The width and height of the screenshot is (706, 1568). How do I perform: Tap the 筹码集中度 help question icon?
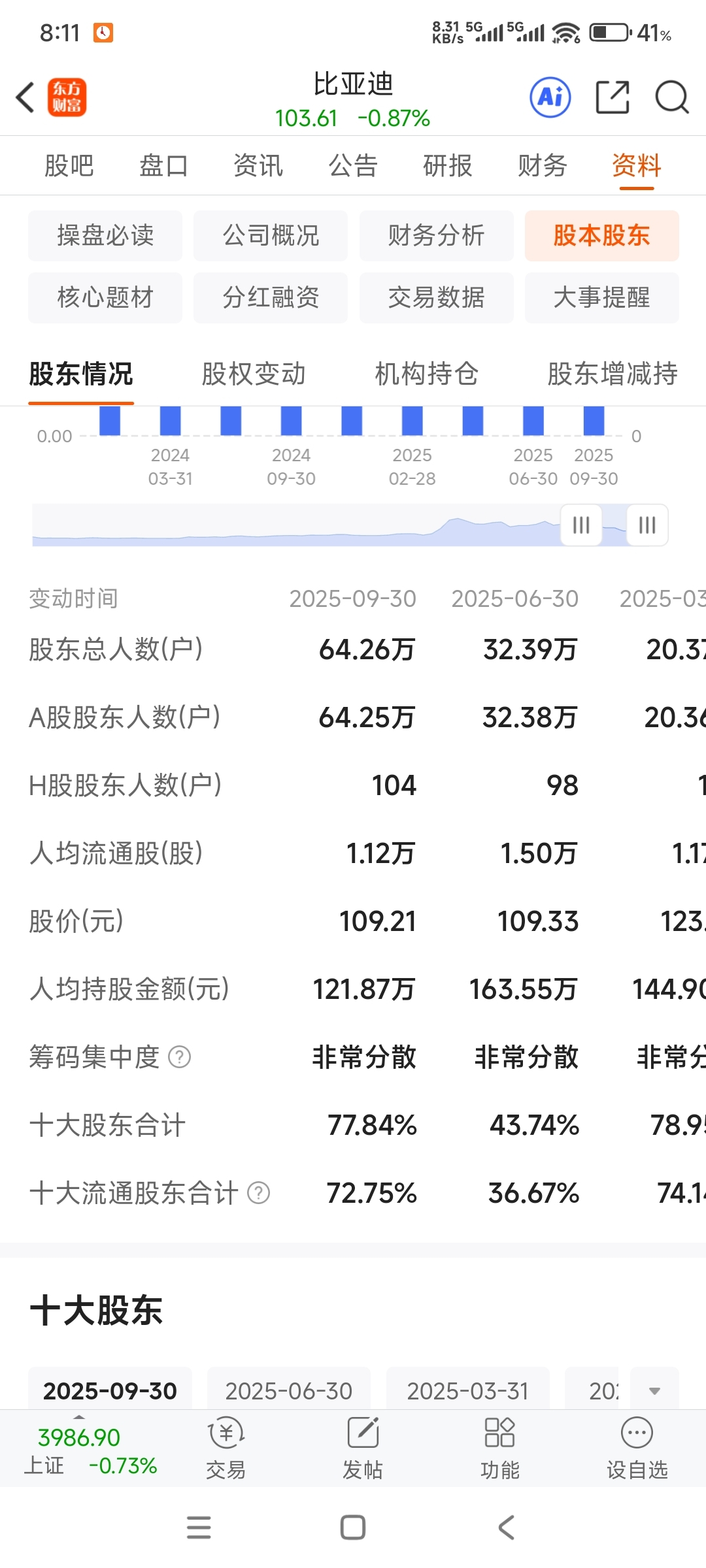tap(180, 1057)
